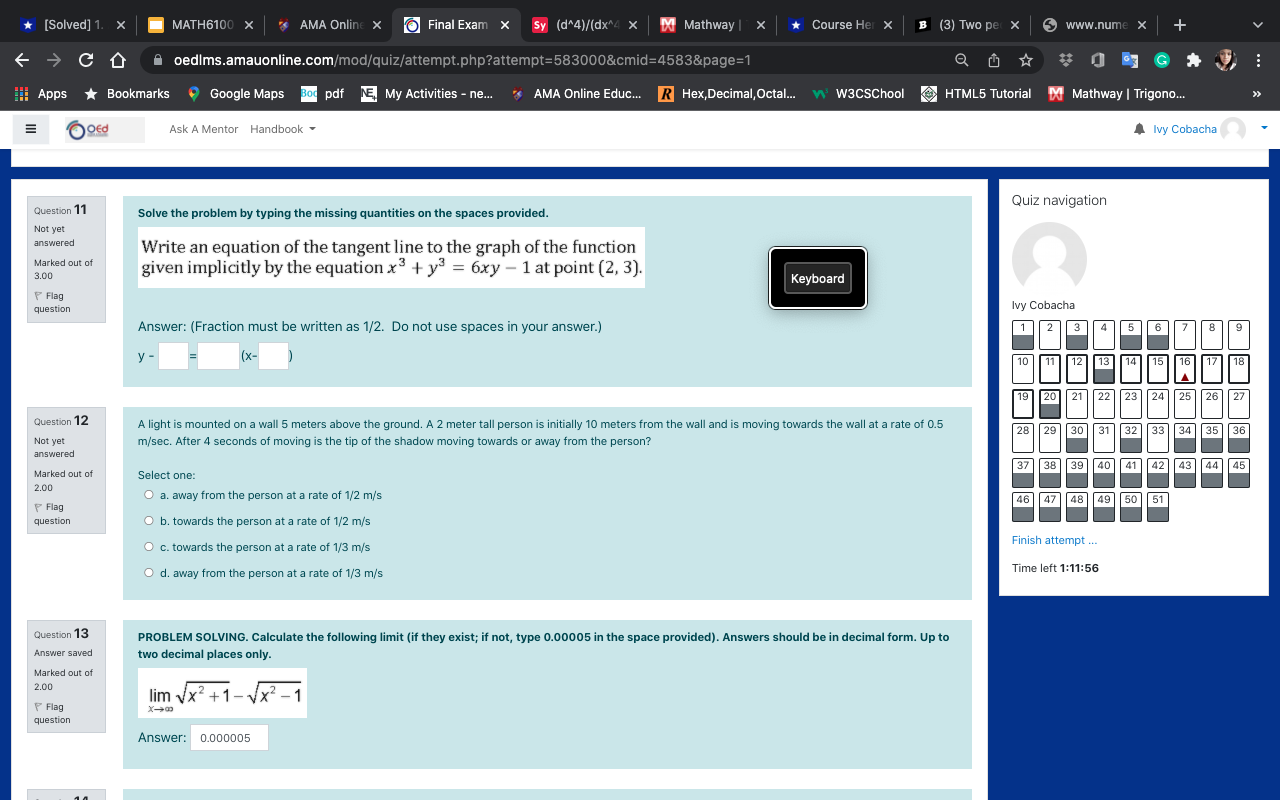Viewport: 1280px width, 800px height.
Task: Go to question 51 in quiz navigation
Action: (1158, 506)
